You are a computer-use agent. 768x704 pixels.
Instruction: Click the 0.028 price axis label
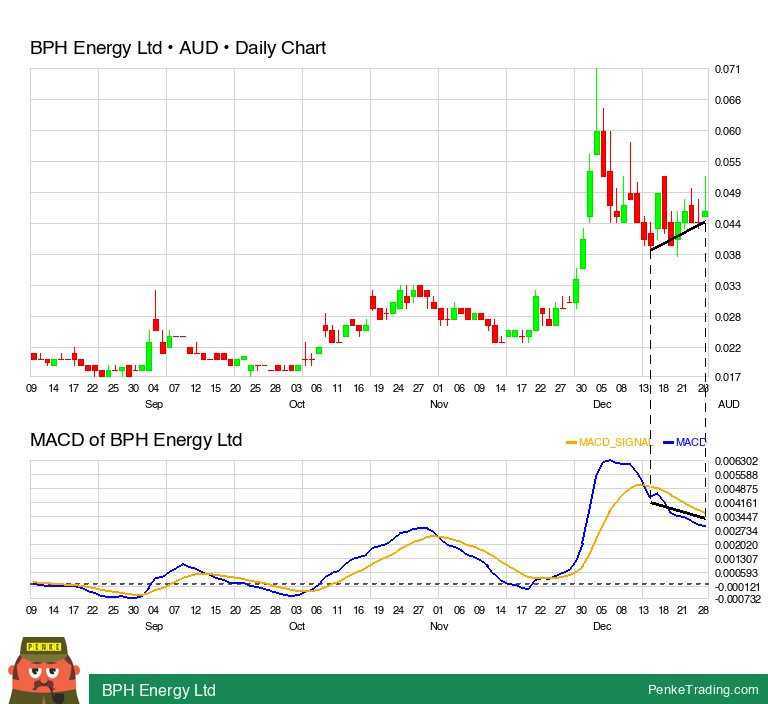tap(727, 317)
